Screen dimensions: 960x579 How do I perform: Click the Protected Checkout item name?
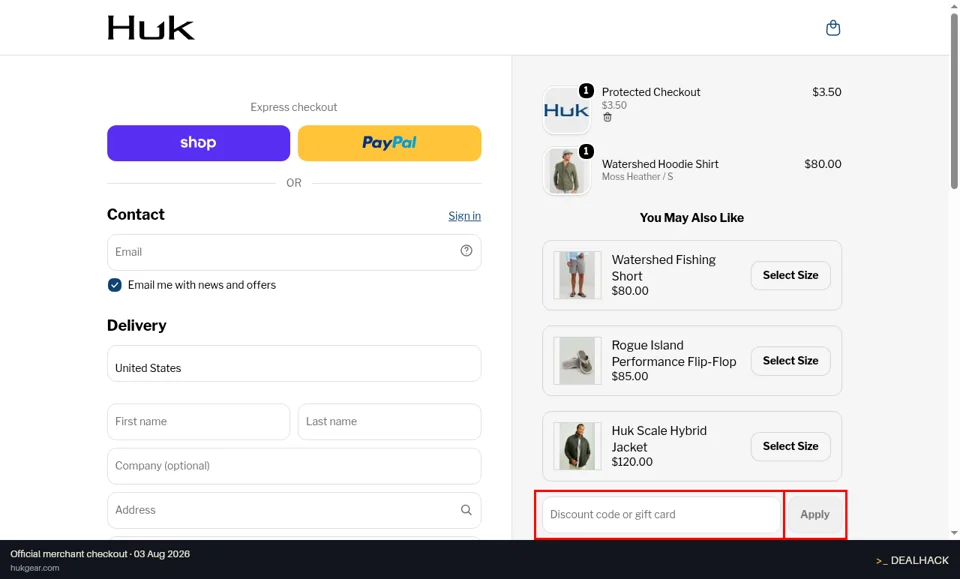pos(651,92)
